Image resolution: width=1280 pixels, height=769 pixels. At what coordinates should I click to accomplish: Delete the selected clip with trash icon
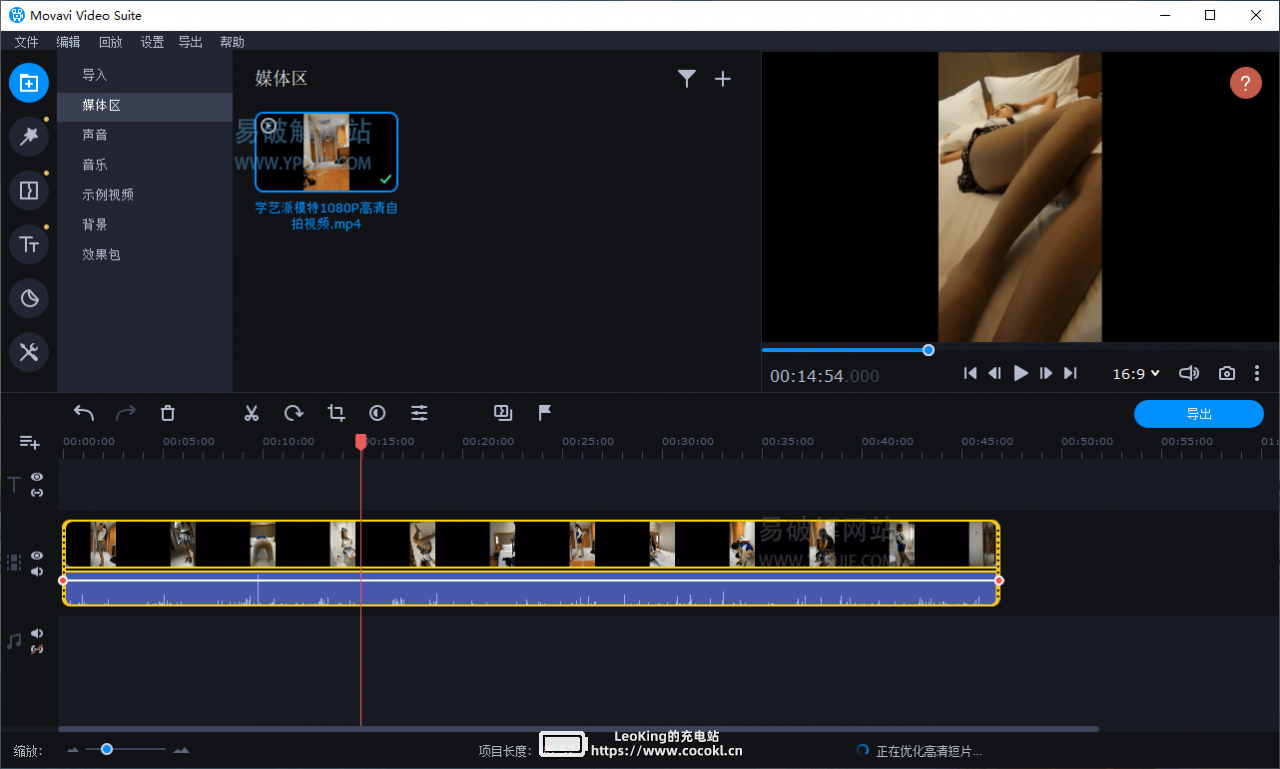[x=168, y=413]
